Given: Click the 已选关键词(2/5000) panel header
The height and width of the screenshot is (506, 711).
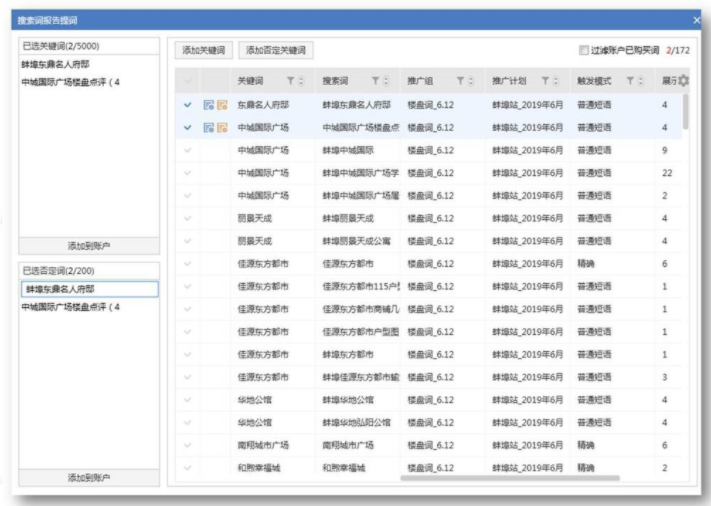Looking at the screenshot, I should [x=89, y=46].
